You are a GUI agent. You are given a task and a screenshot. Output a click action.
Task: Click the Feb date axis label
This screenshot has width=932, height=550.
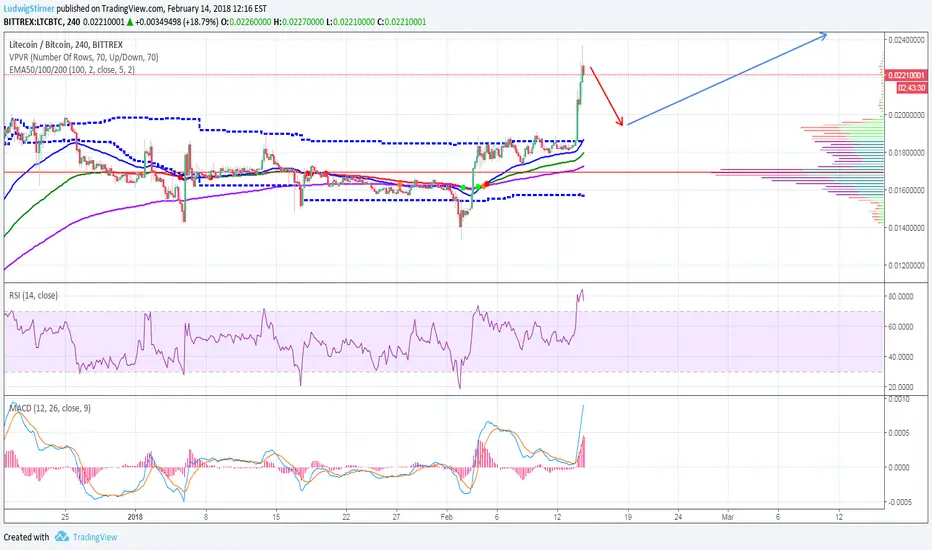coord(447,517)
